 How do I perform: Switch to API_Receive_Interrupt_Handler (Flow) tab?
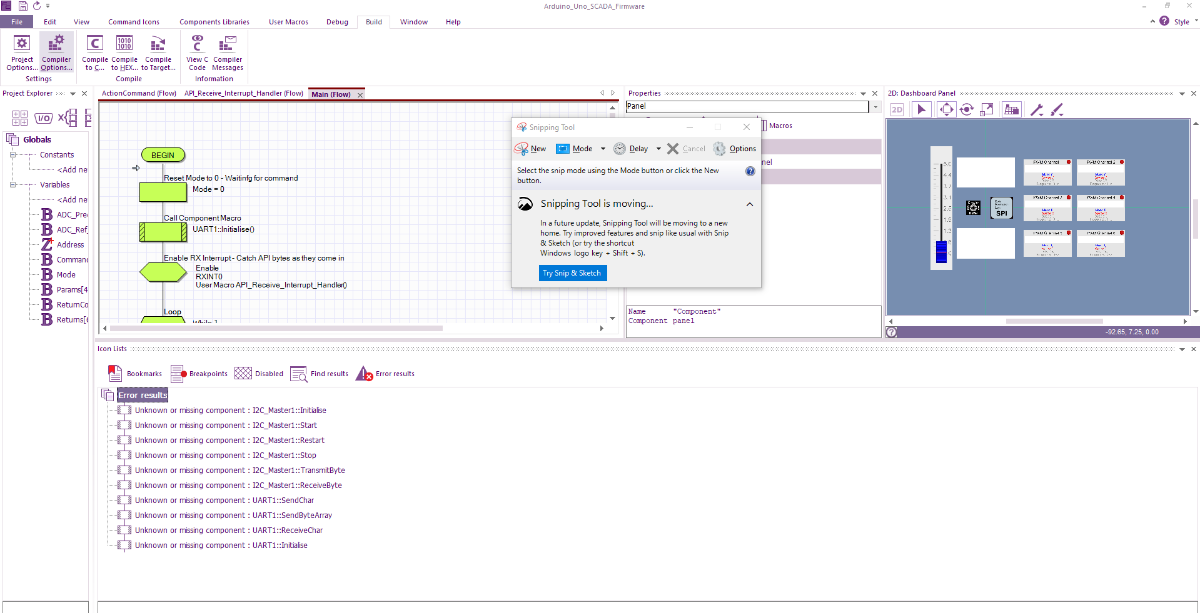[x=244, y=94]
